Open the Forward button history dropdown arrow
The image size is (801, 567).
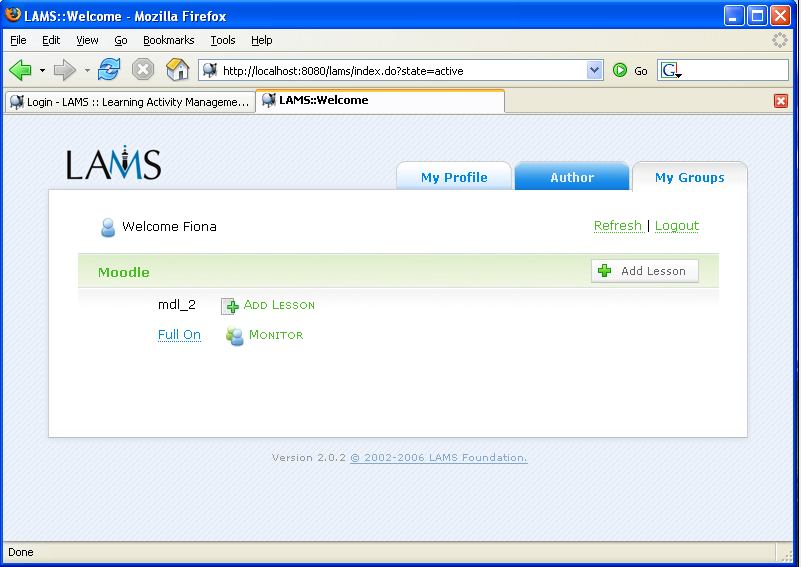coord(87,71)
